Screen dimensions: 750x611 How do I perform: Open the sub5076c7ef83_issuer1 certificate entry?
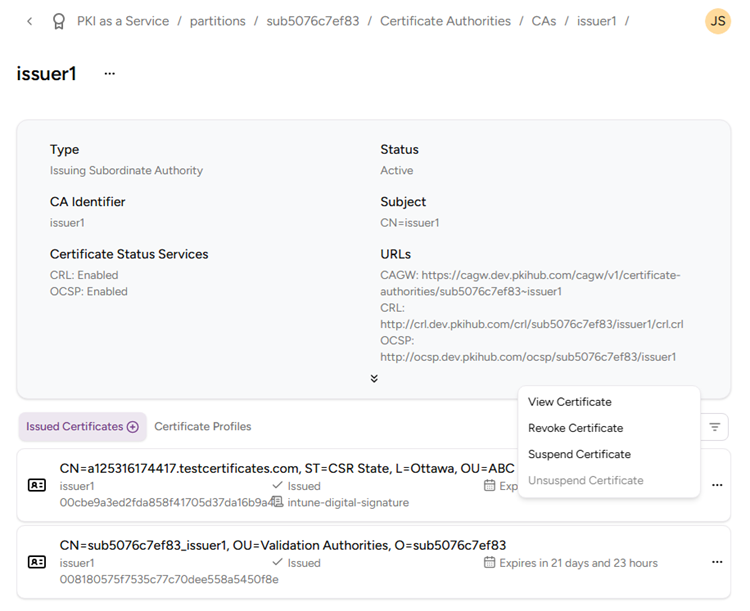point(283,545)
